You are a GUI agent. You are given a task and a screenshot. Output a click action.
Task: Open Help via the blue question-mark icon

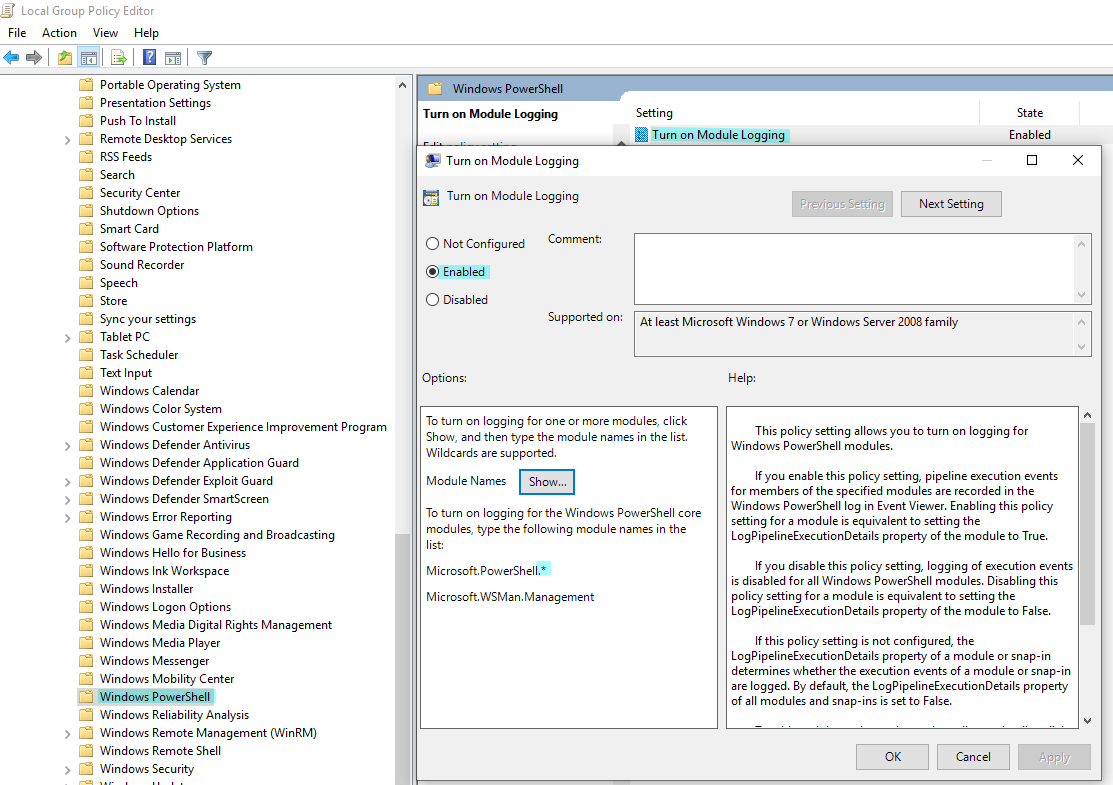(150, 57)
